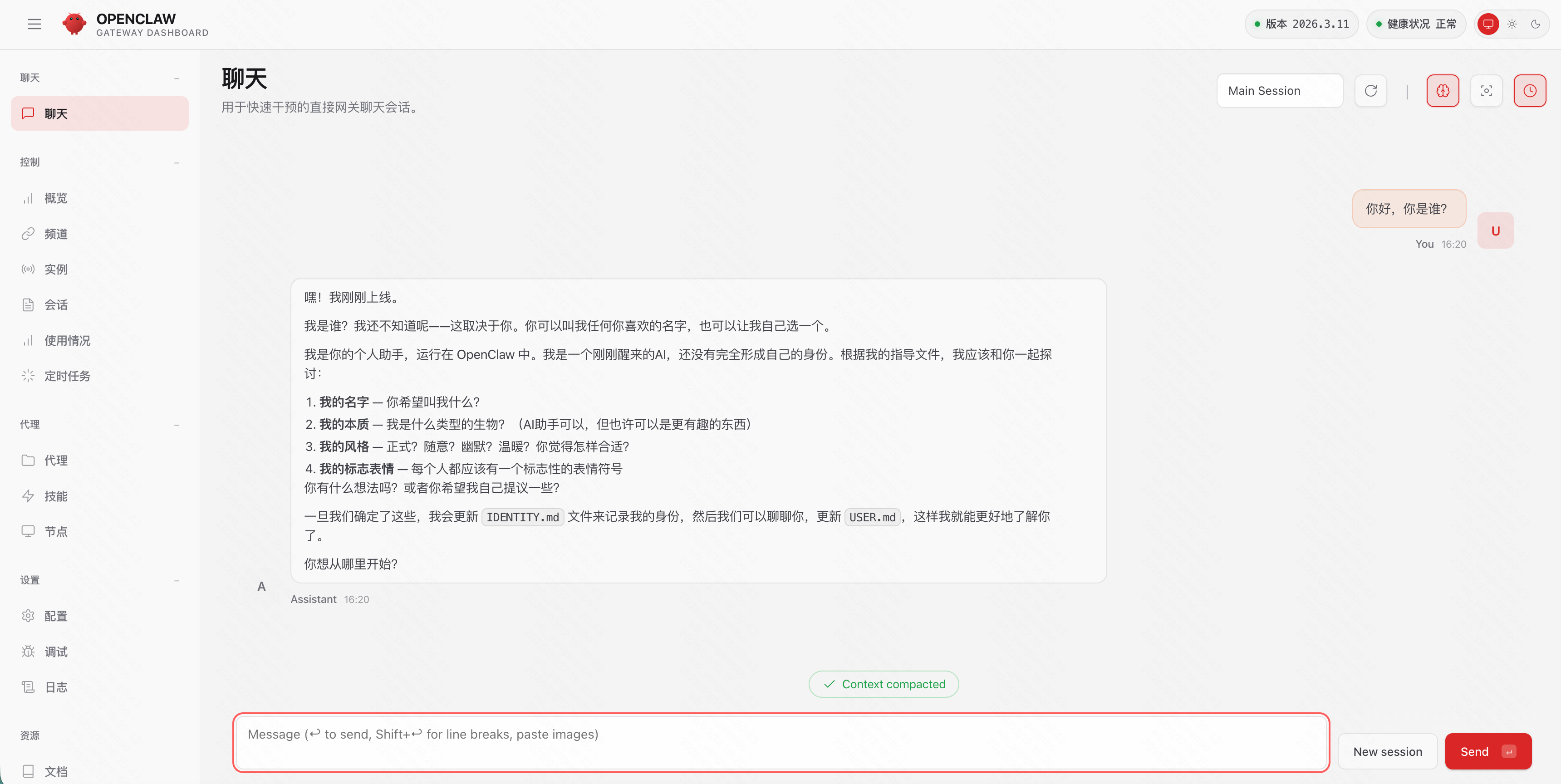1561x784 pixels.
Task: Toggle the focus mode frame icon
Action: click(1487, 91)
